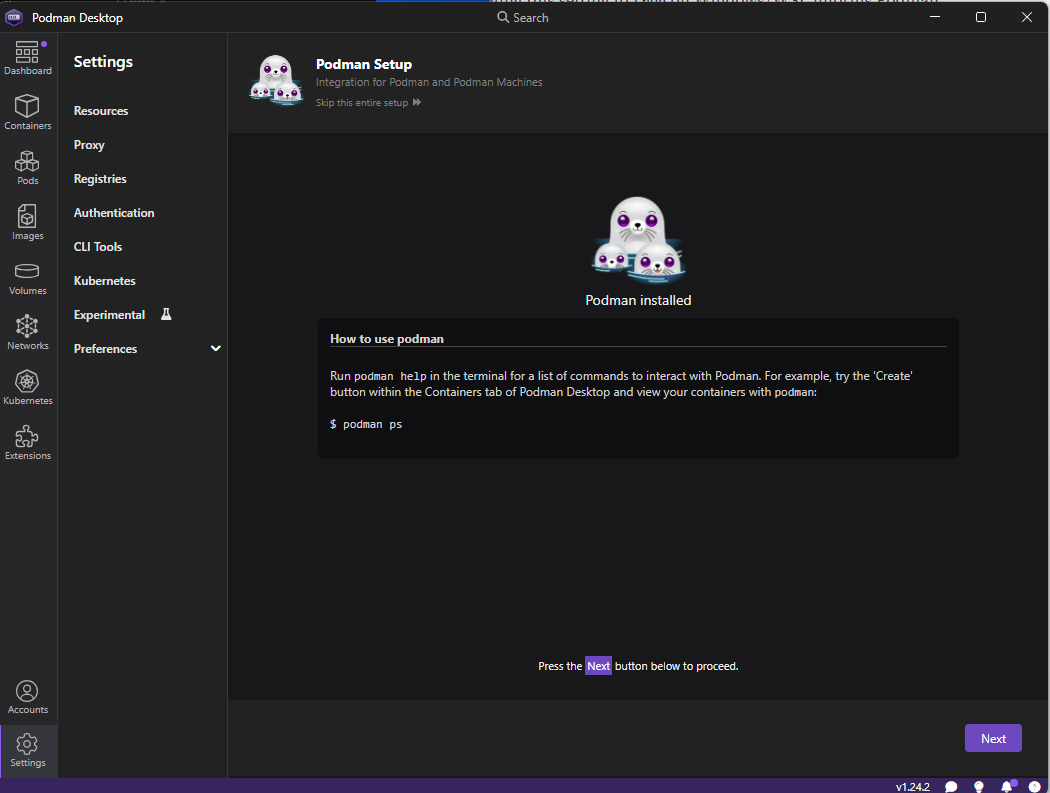Open the Registries settings page
The image size is (1050, 793).
click(x=100, y=179)
